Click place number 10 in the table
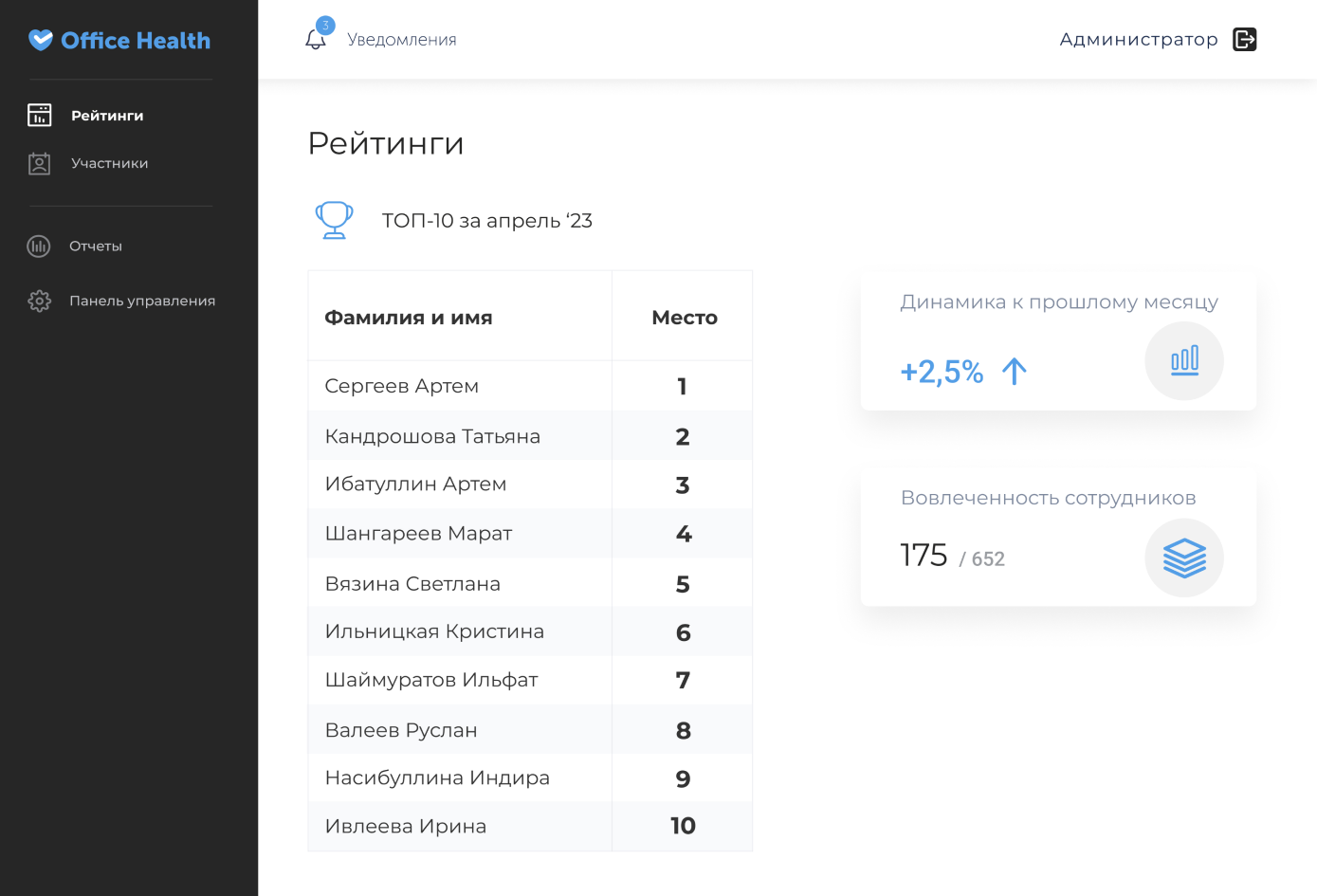Viewport: 1317px width, 896px height. pos(683,826)
